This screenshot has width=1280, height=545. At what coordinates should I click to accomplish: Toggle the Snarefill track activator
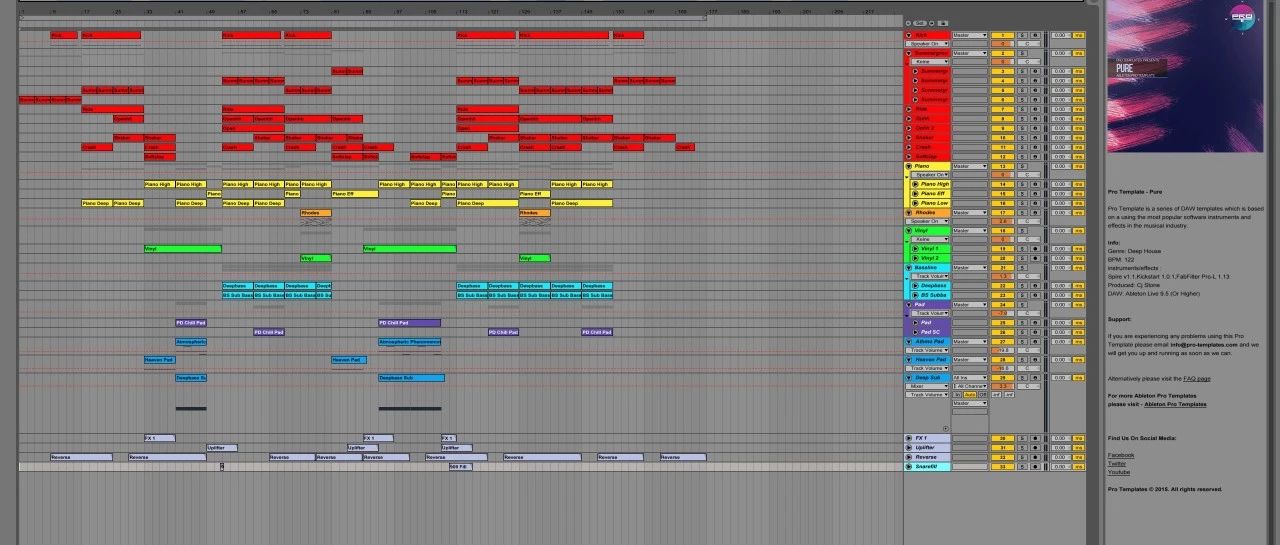(1002, 466)
